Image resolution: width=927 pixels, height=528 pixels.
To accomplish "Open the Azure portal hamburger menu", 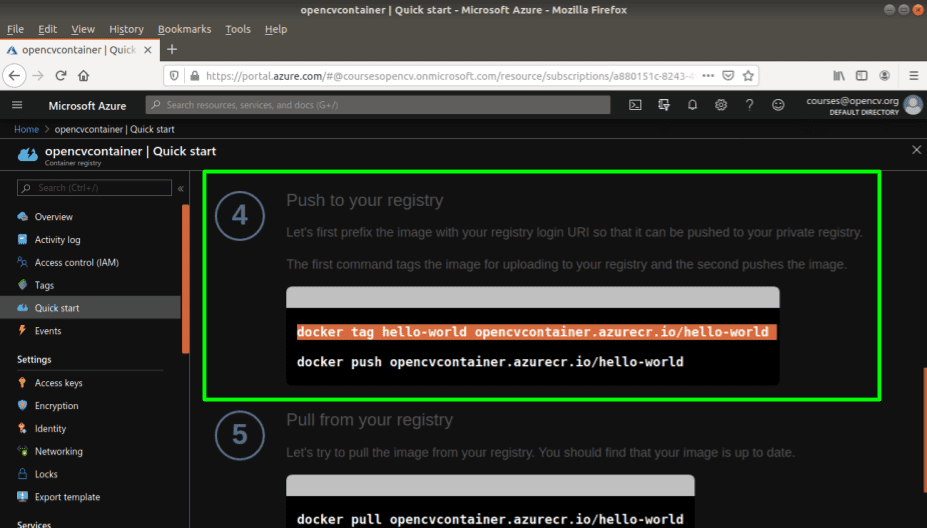I will (17, 105).
